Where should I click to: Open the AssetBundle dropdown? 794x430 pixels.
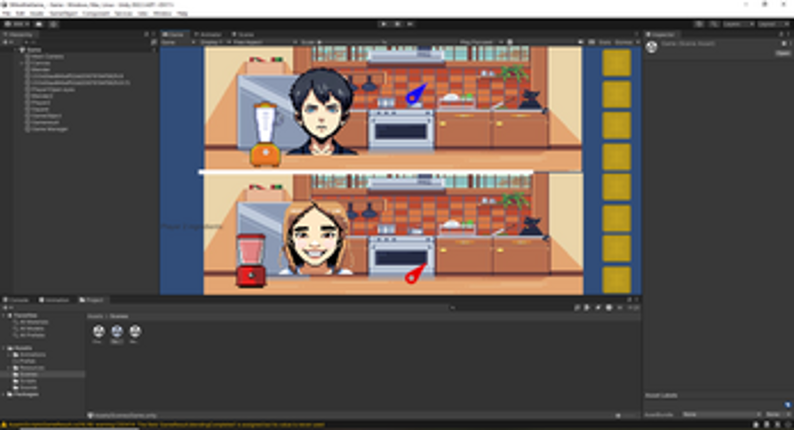click(x=720, y=414)
